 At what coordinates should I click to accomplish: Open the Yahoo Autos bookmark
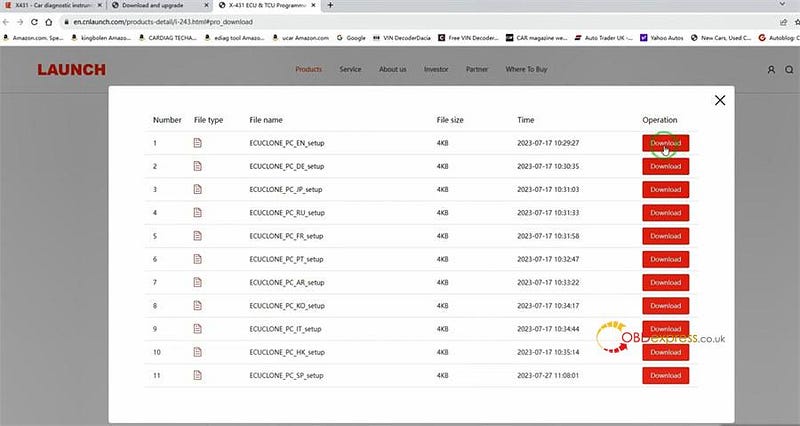click(x=662, y=38)
